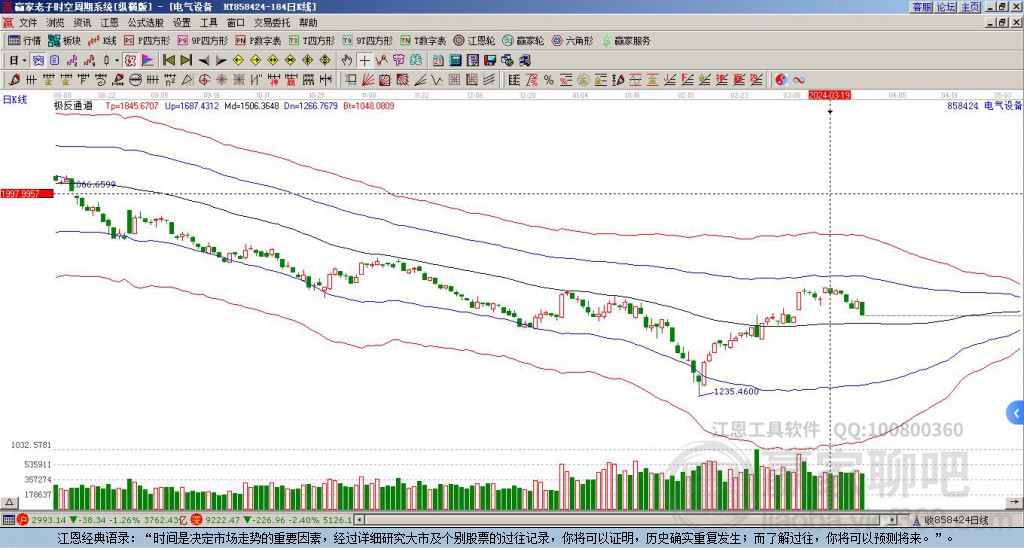
Task: Open the 公式选股 menu
Action: (146, 23)
